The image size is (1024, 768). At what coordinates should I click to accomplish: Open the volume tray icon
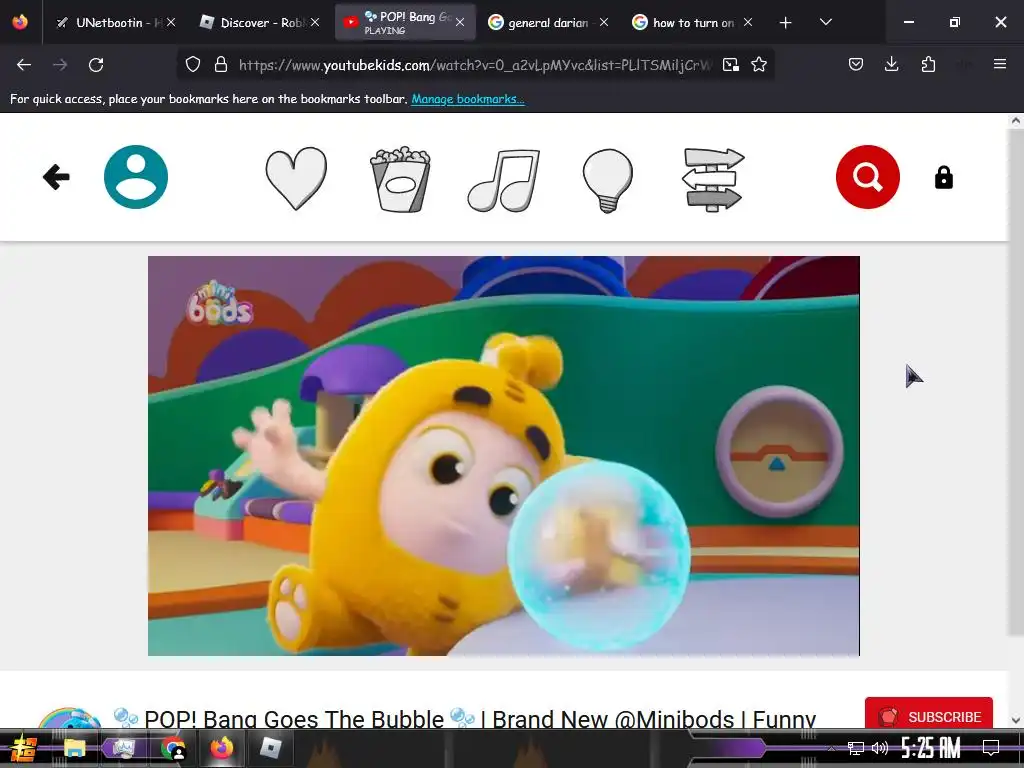[880, 748]
